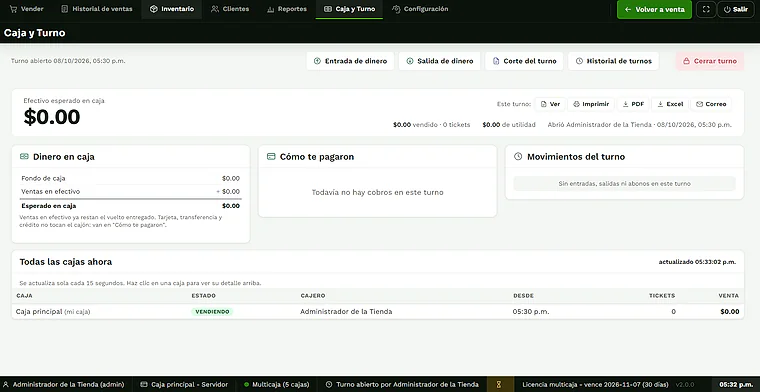Click Administrador de la Tienda cashier cell
Screen dimensions: 760x392
point(346,312)
